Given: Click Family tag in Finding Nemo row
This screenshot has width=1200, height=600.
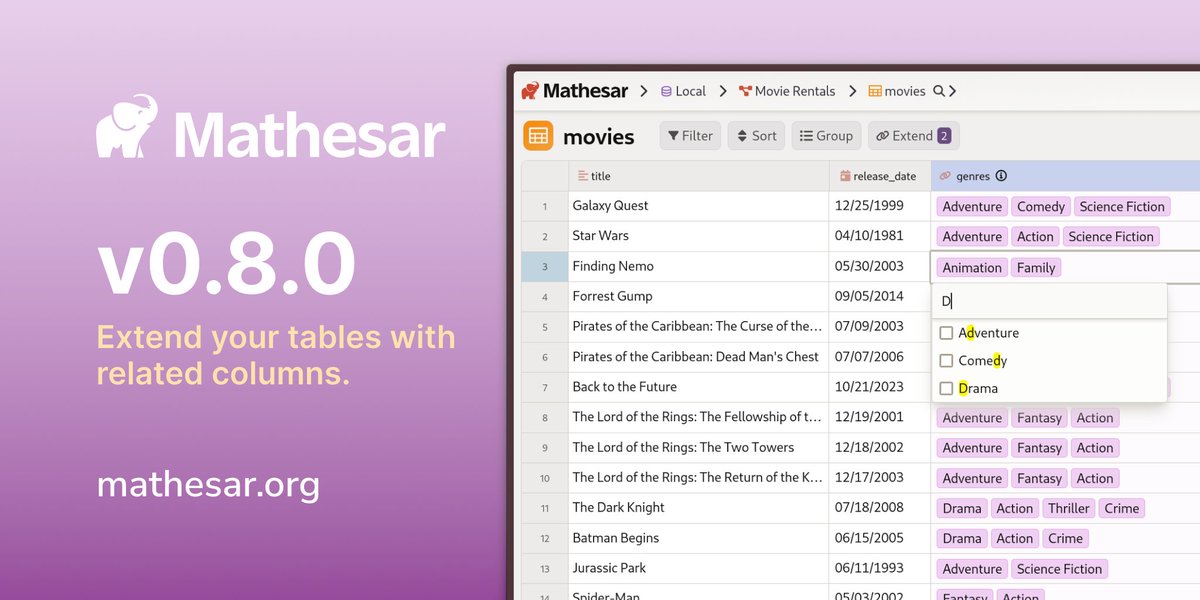Looking at the screenshot, I should [1036, 268].
